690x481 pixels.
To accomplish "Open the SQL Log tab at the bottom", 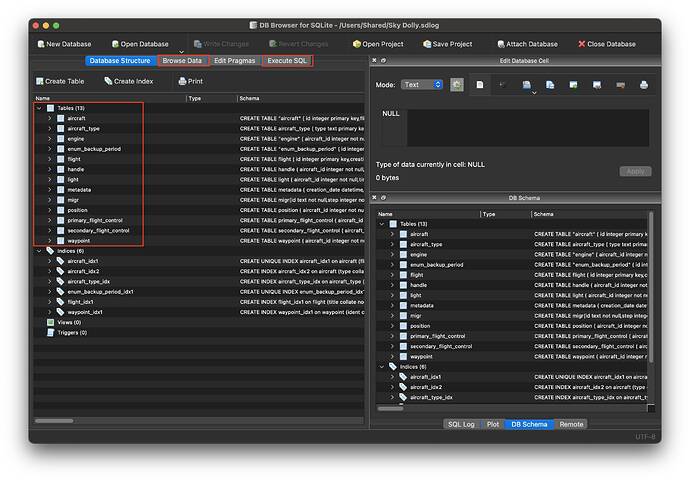I will point(462,424).
